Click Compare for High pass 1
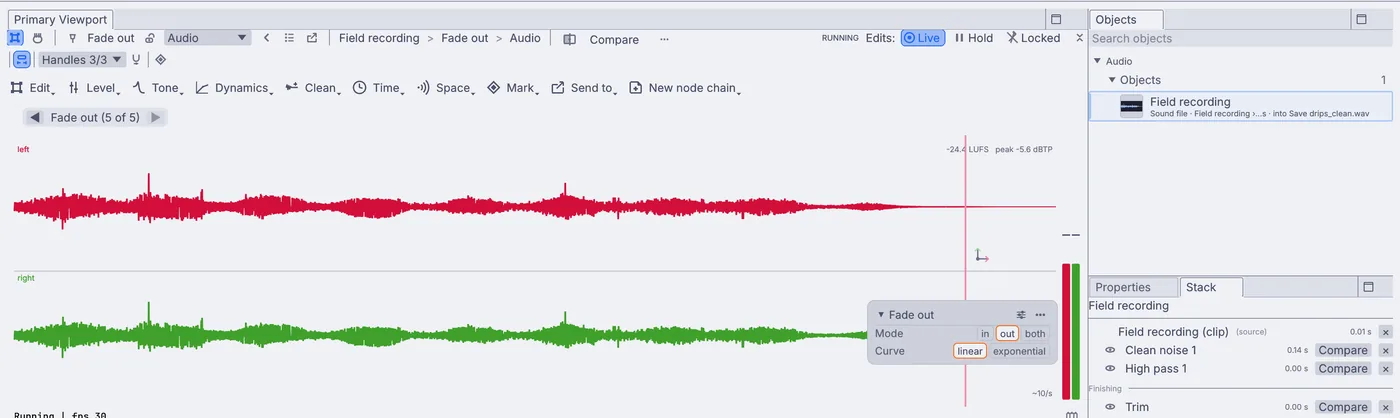Image resolution: width=1400 pixels, height=418 pixels. click(x=1343, y=369)
